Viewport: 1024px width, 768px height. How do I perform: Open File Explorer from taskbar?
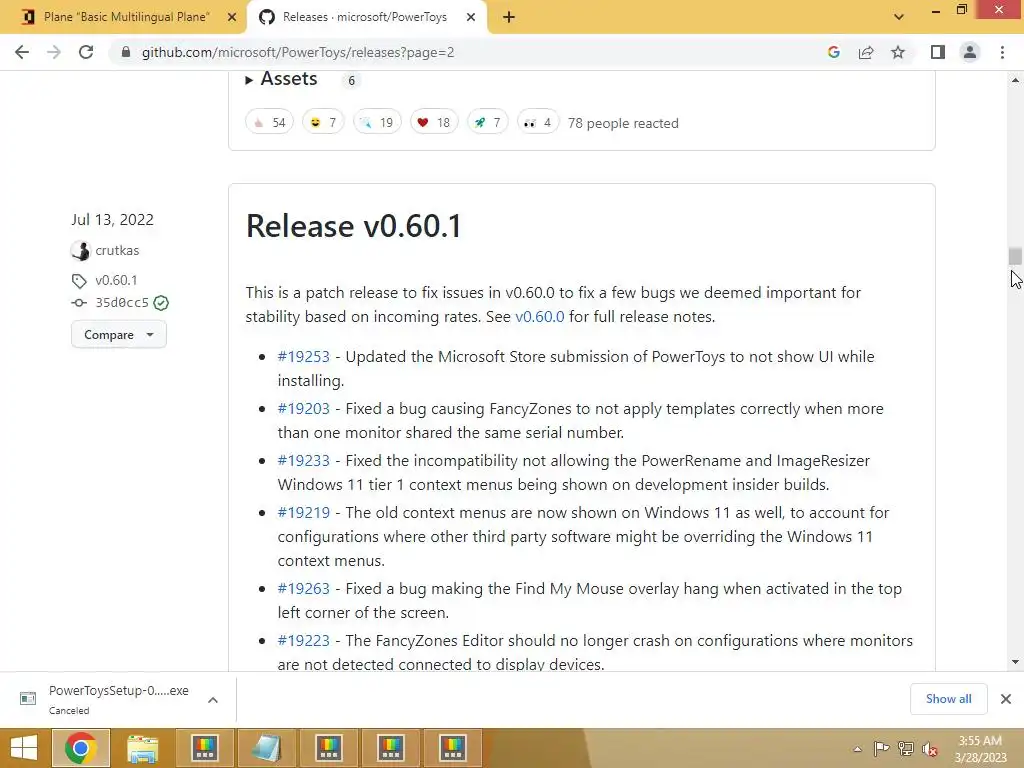pos(142,748)
